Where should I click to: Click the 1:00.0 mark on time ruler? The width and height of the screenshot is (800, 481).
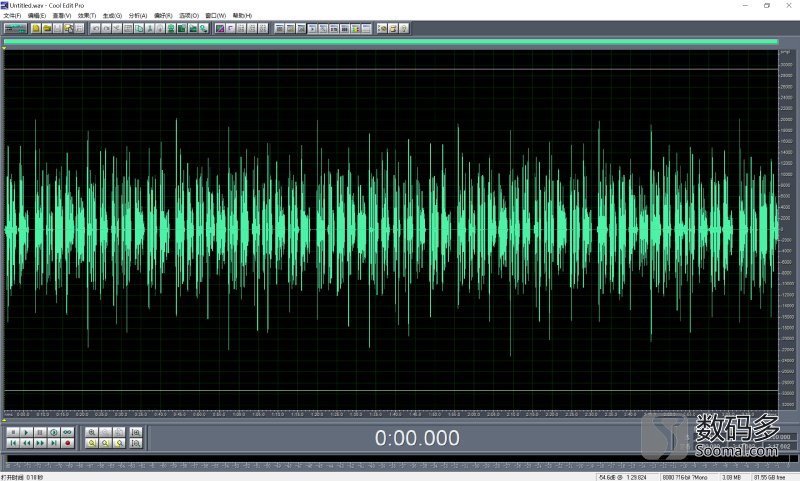coord(239,414)
